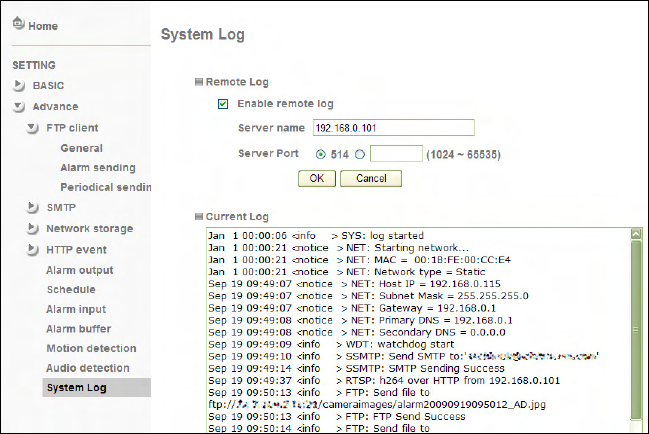Collapse the Advance settings section

(19, 107)
